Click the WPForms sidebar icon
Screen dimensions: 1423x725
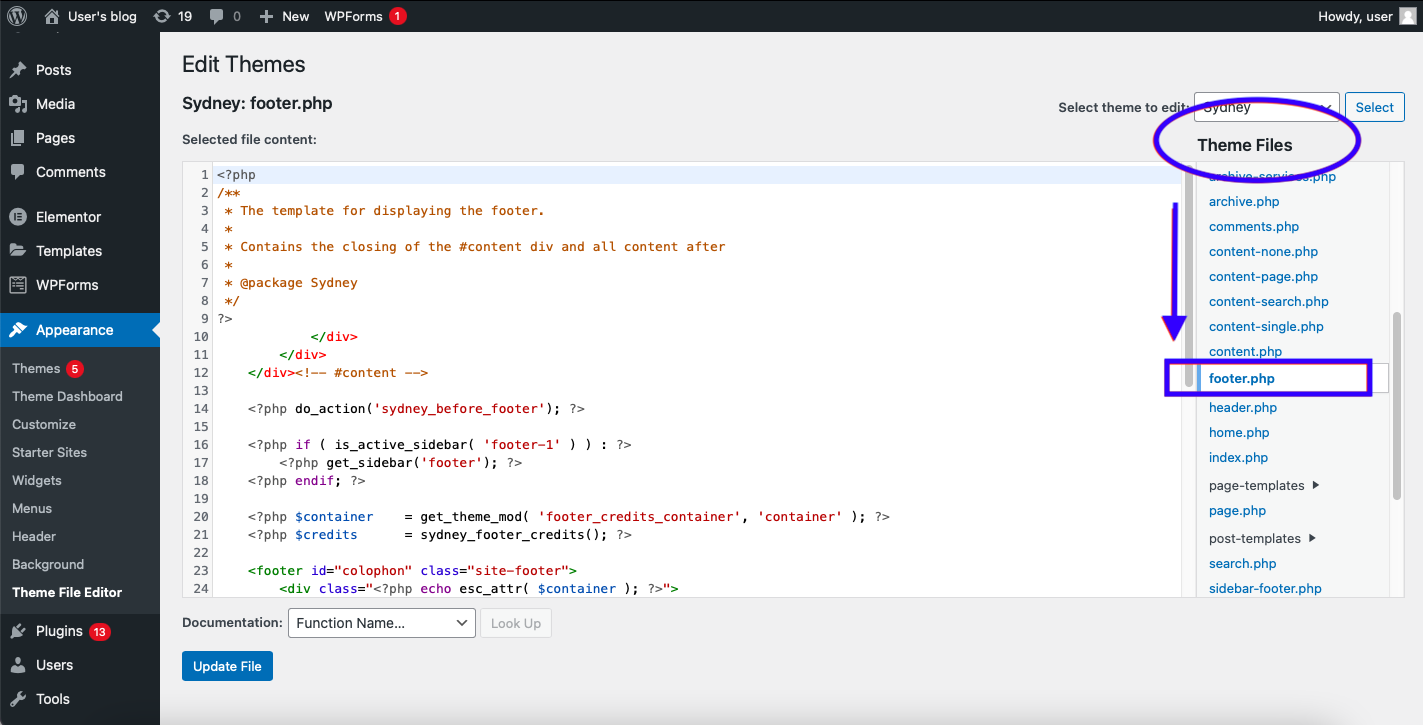(x=18, y=285)
